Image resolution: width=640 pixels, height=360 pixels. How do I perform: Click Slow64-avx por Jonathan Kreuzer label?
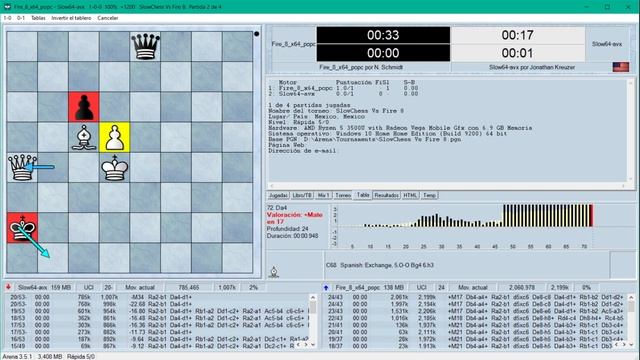click(532, 67)
